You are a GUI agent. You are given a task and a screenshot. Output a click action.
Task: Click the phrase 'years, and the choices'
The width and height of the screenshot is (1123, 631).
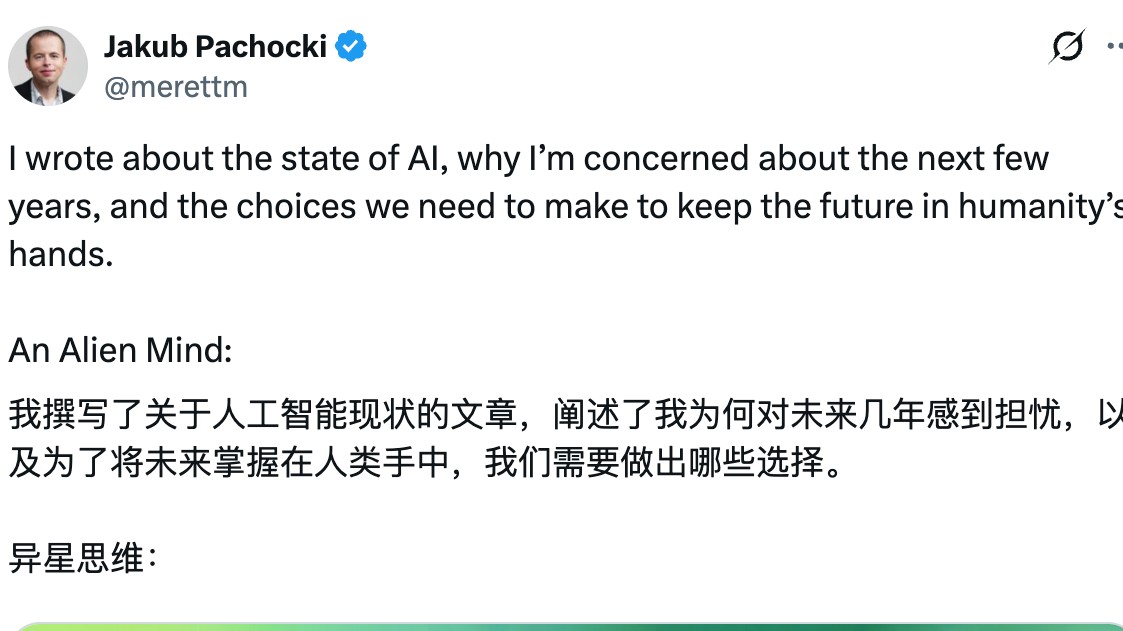[182, 207]
